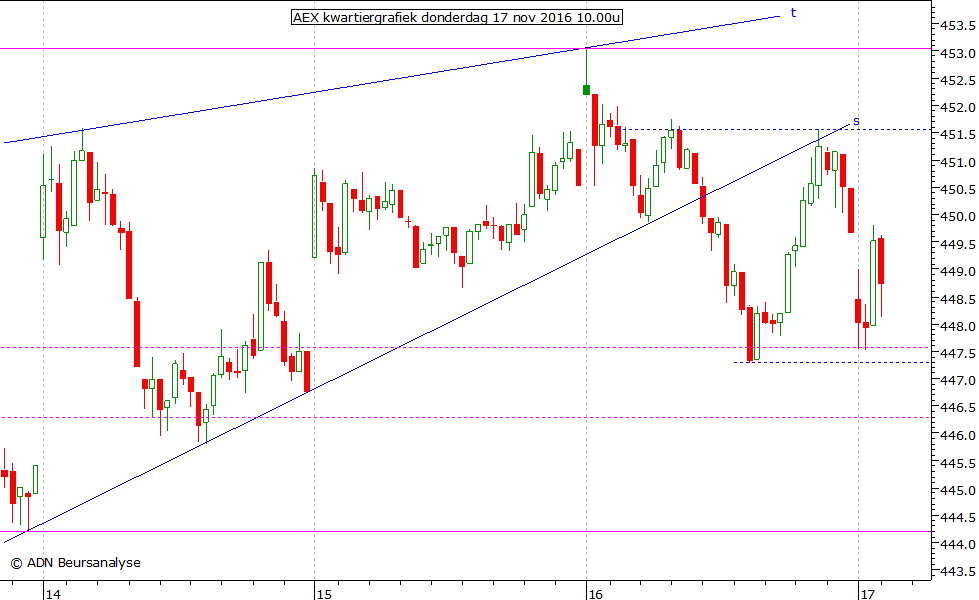Image resolution: width=979 pixels, height=600 pixels.
Task: Click the price axis label 448.0
Action: tap(958, 326)
